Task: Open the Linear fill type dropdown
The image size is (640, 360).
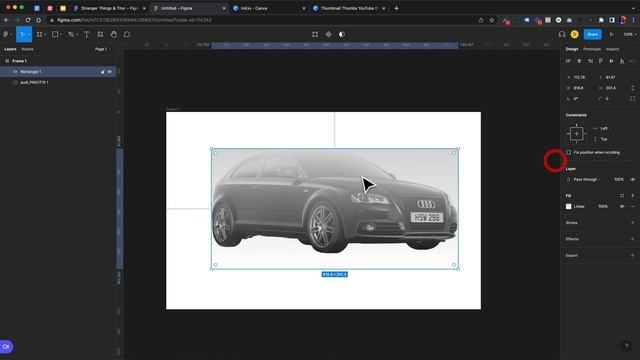Action: pos(579,207)
